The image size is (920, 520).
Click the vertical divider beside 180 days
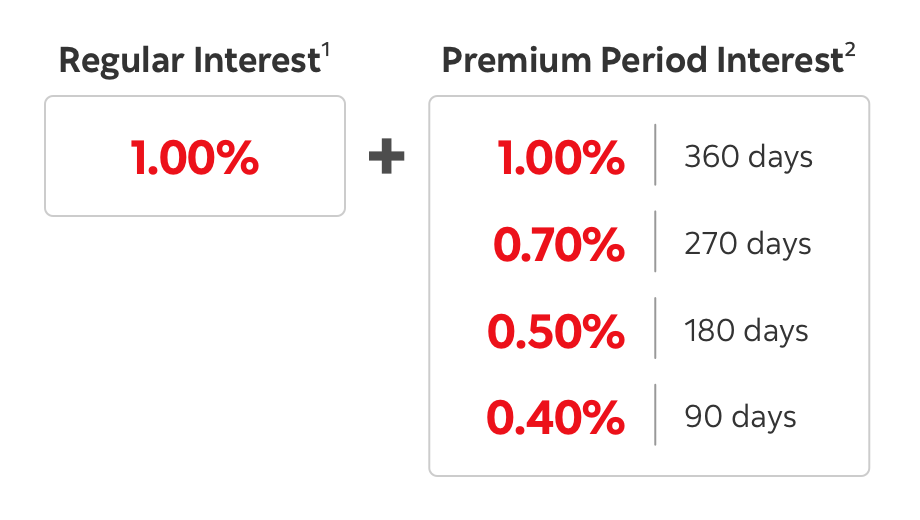click(655, 328)
